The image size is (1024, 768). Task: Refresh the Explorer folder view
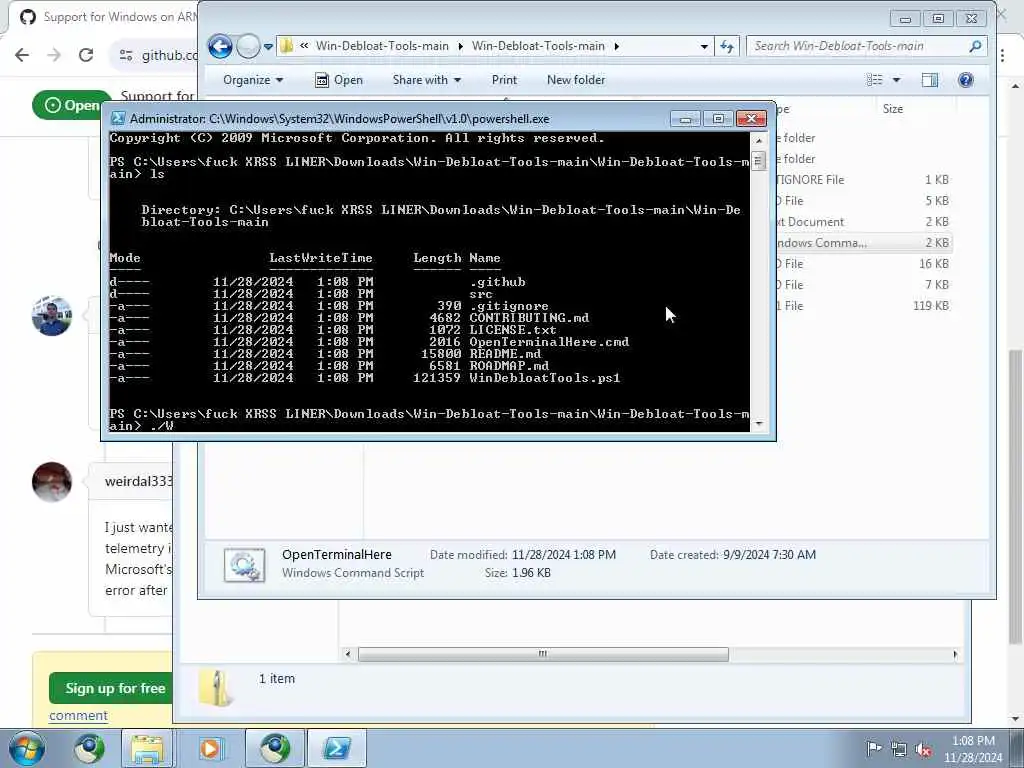click(727, 46)
